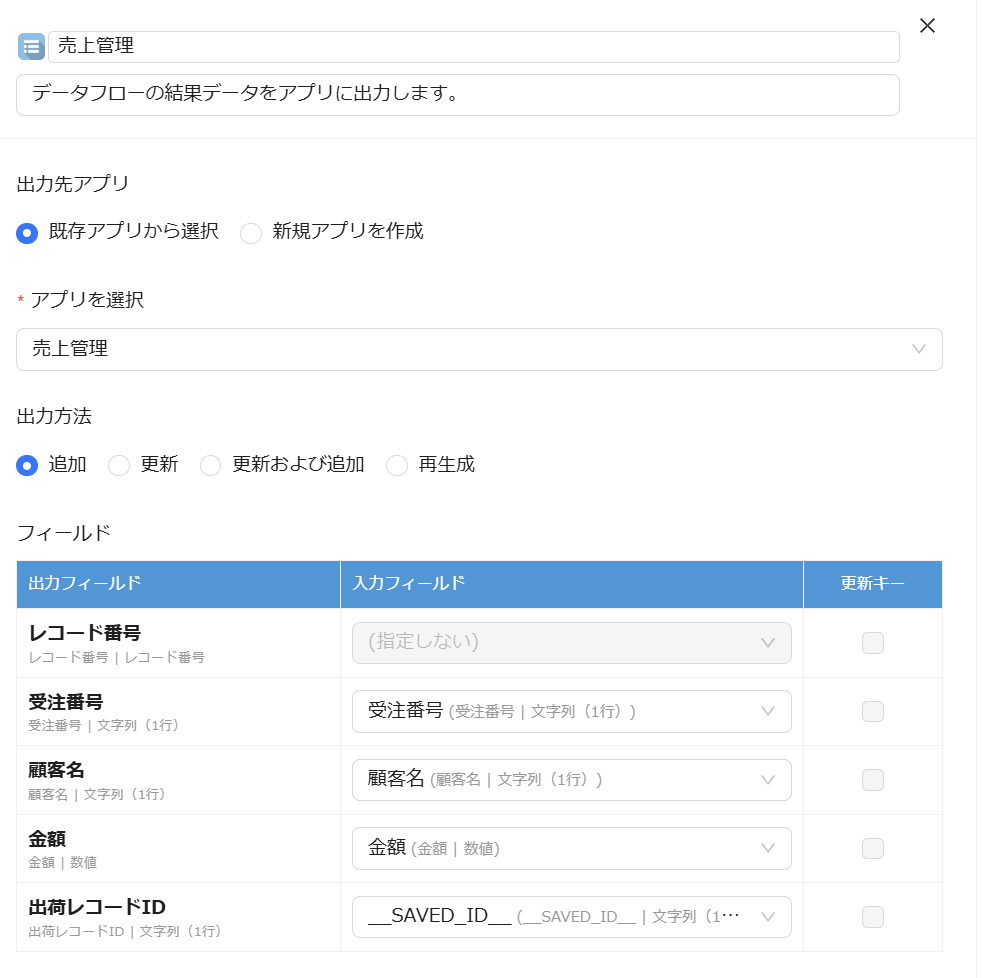Open input field dropdown for 顧客名 row
Screen dimensions: 982x978
coord(571,780)
